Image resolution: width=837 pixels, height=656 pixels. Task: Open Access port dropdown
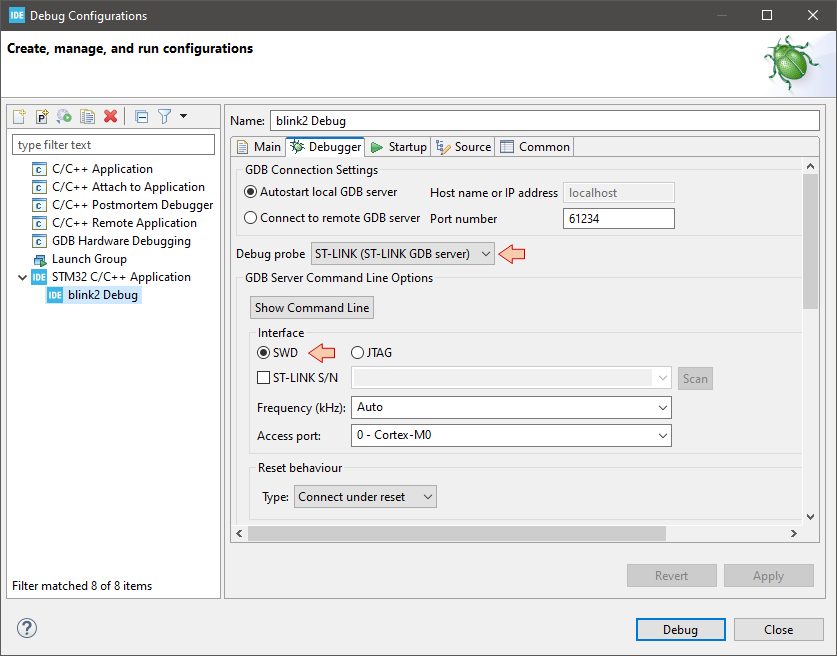coord(511,436)
